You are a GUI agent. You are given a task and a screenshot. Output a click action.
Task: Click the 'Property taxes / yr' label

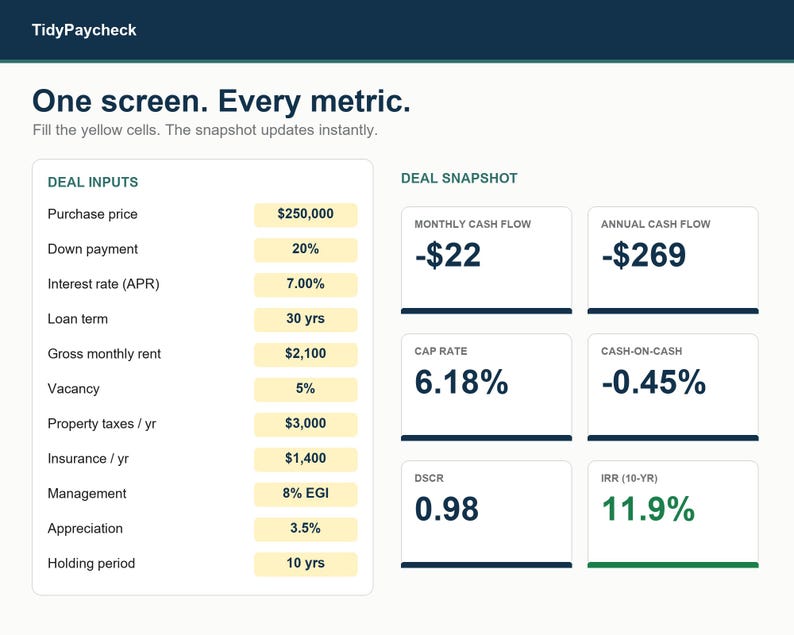point(102,424)
